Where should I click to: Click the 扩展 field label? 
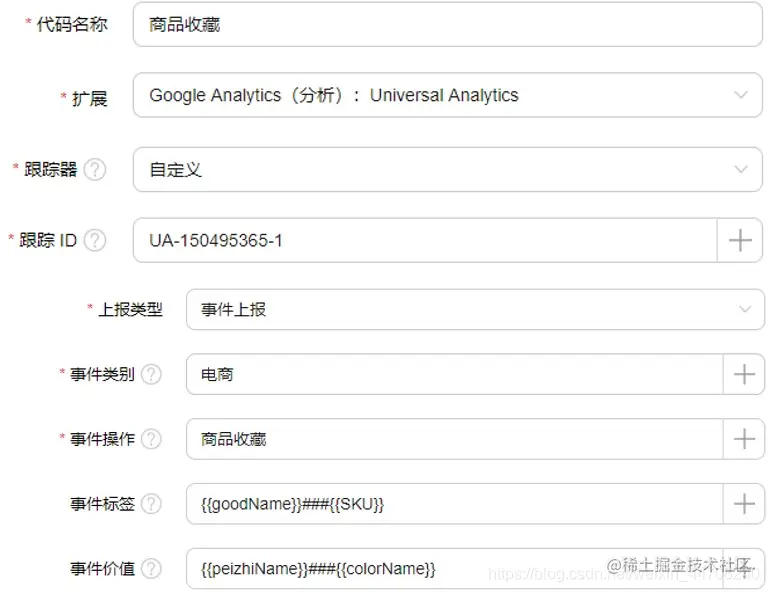tap(89, 99)
